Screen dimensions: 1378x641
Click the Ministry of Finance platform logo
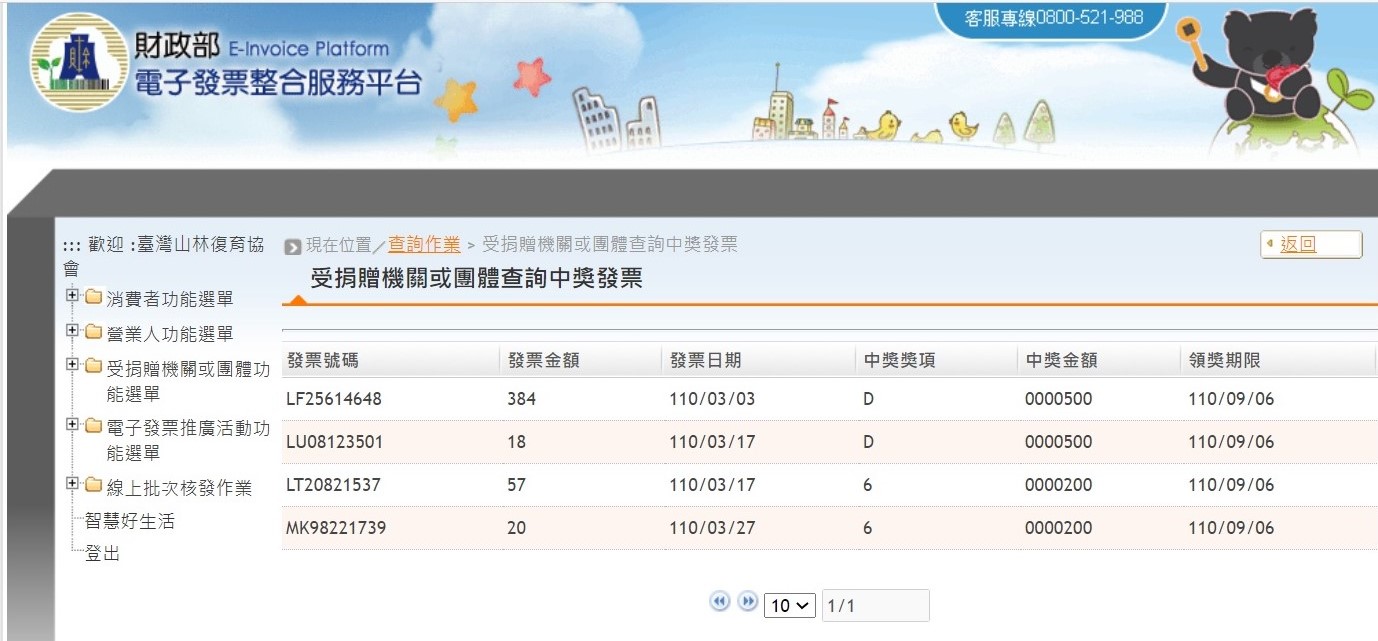(x=78, y=62)
